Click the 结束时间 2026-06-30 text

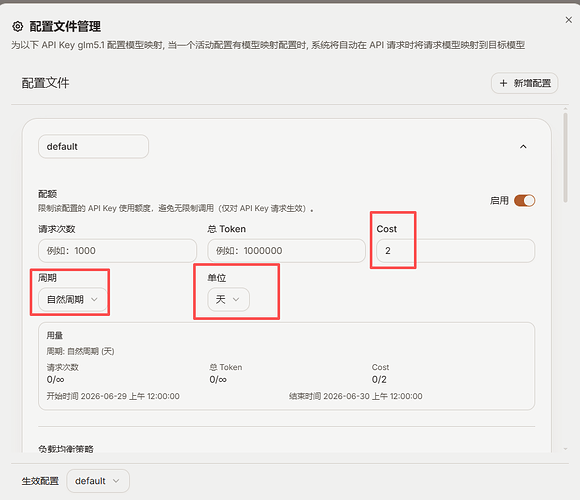pos(355,396)
